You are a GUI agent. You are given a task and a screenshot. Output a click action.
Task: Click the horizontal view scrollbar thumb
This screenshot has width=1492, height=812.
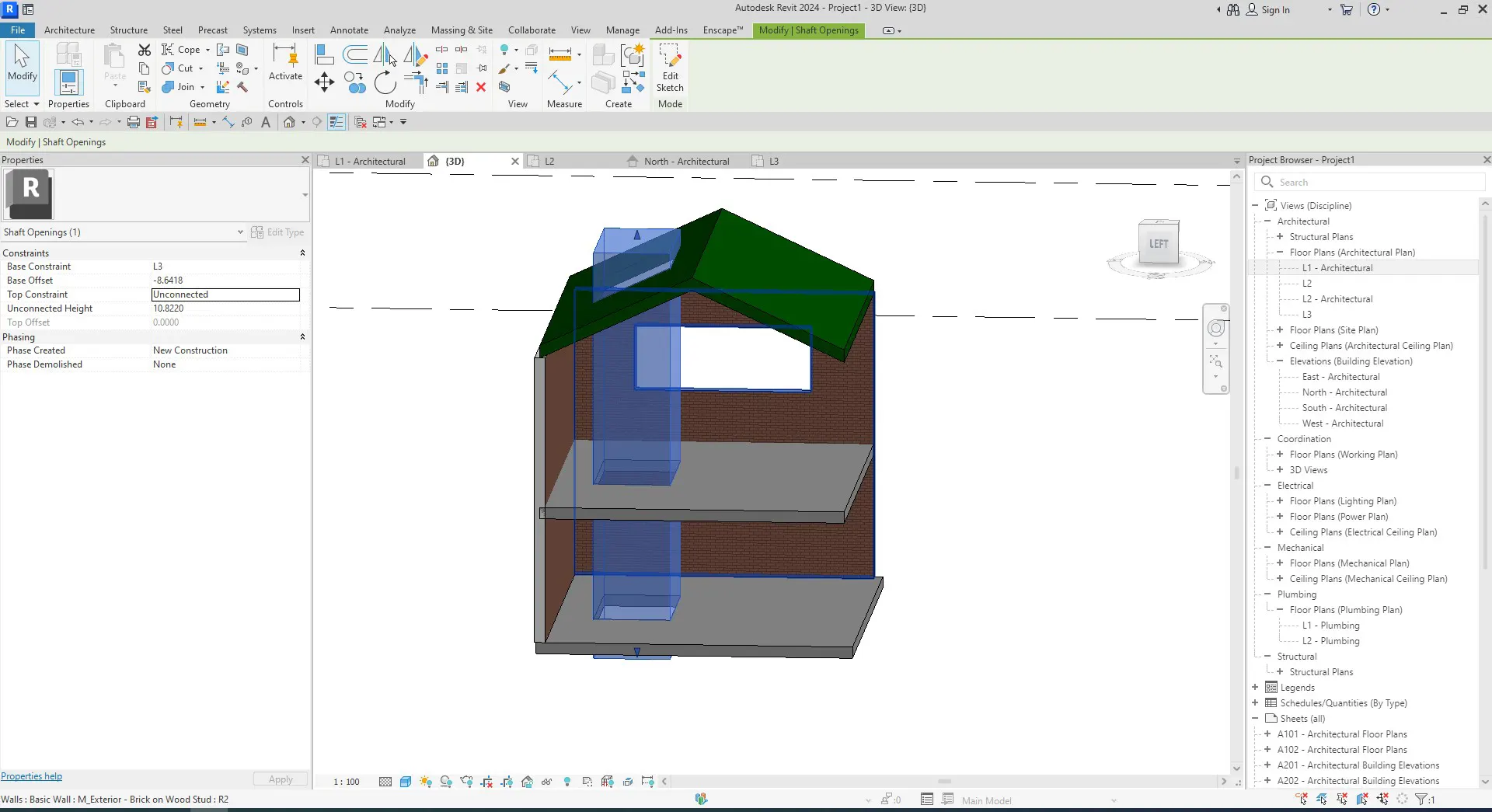pyautogui.click(x=944, y=782)
